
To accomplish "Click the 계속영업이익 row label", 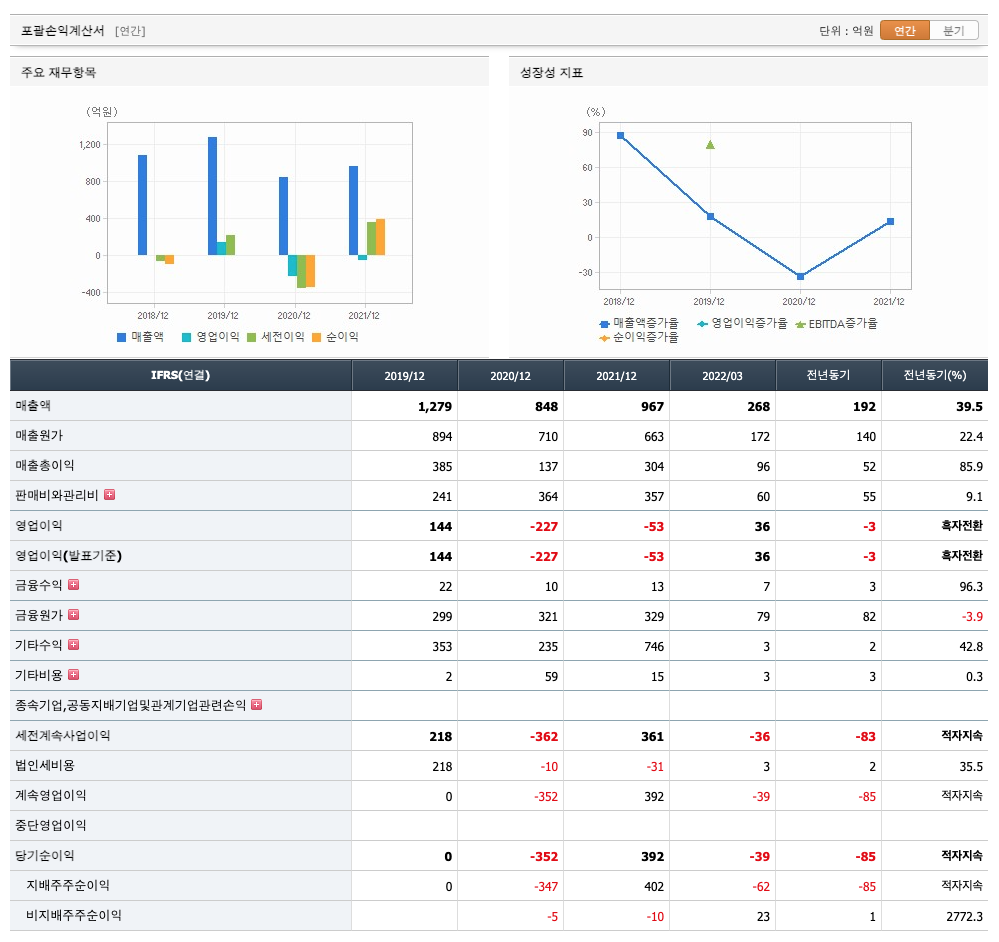I will (x=50, y=795).
